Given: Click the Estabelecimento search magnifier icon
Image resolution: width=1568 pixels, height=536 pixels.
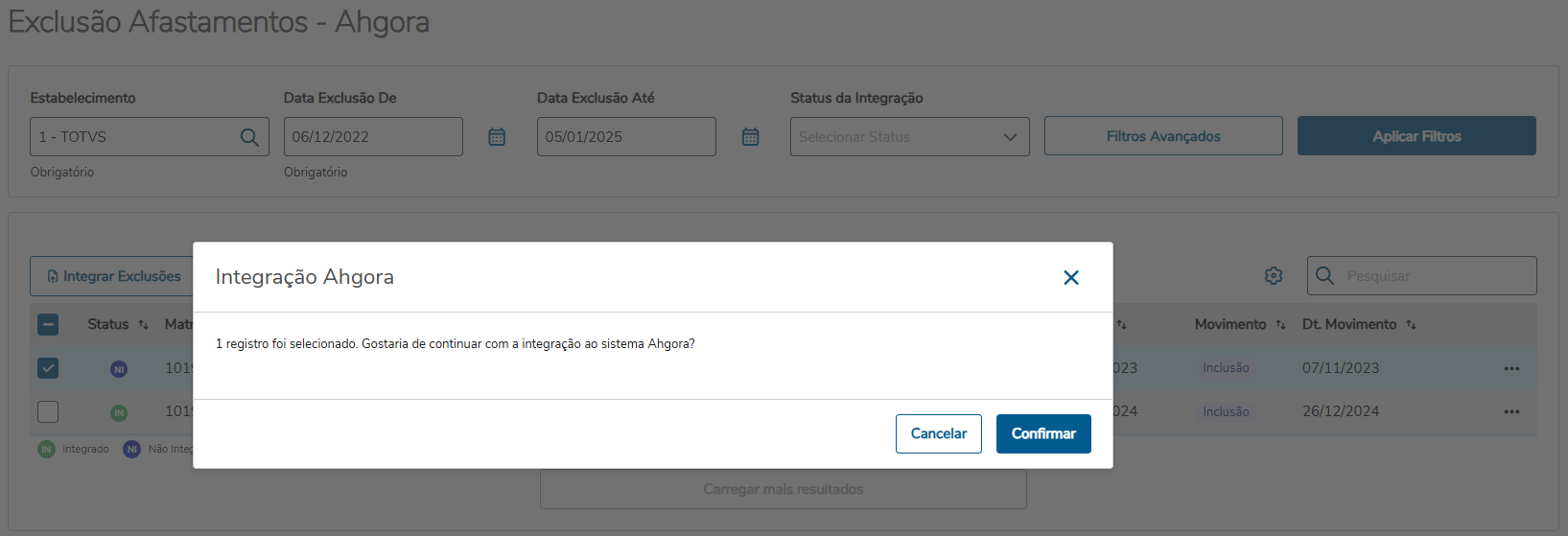Looking at the screenshot, I should click(249, 137).
